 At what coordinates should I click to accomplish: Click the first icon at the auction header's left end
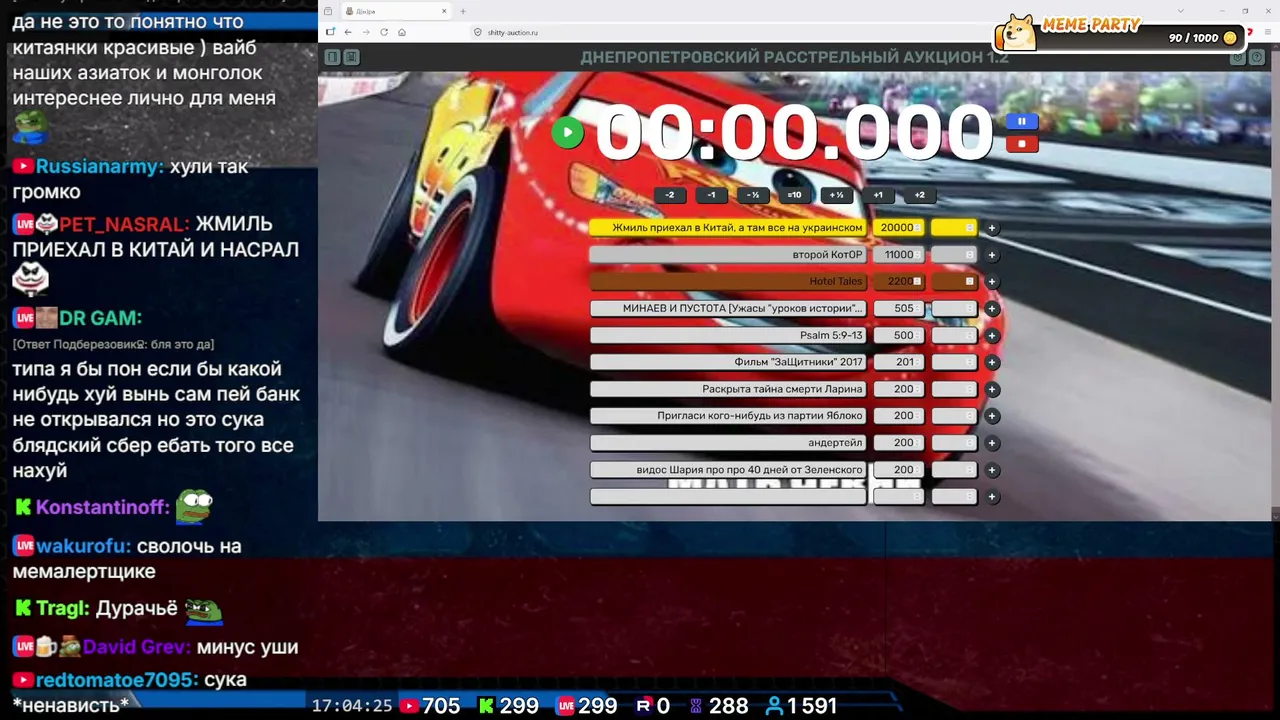(x=332, y=57)
